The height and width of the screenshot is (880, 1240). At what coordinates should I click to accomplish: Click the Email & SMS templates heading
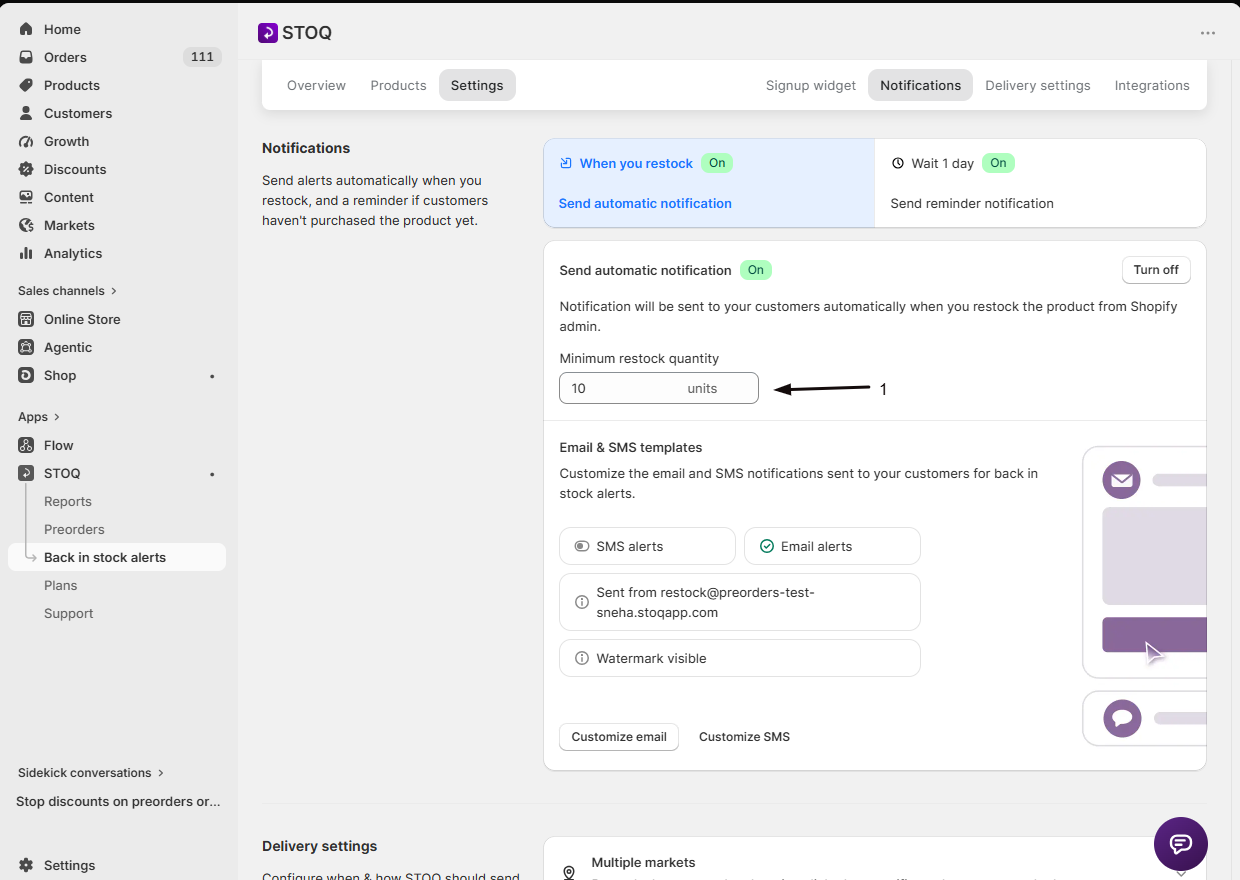[631, 447]
